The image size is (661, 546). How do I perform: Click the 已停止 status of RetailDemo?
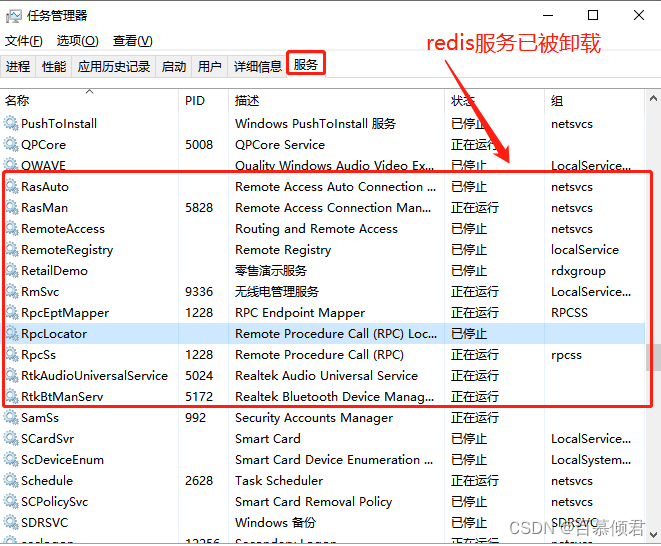[469, 270]
